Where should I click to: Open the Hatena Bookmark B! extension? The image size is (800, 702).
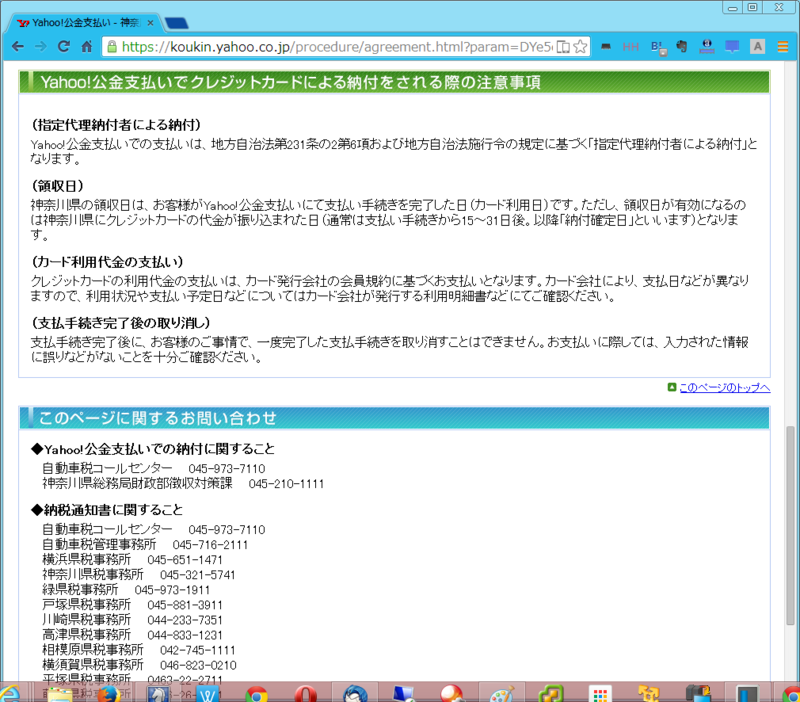coord(658,47)
